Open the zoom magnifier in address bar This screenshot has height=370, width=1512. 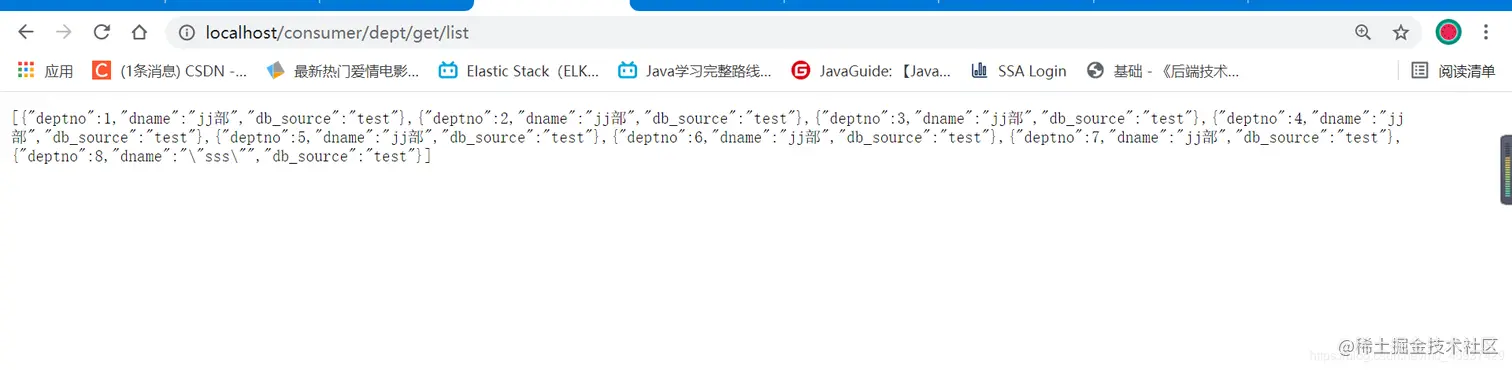pos(1363,33)
